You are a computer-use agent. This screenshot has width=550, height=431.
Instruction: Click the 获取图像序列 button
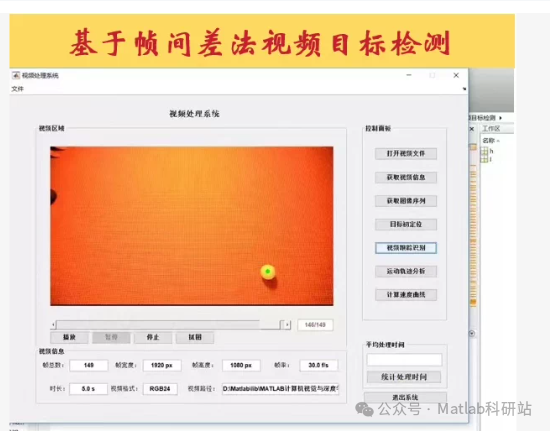(406, 201)
